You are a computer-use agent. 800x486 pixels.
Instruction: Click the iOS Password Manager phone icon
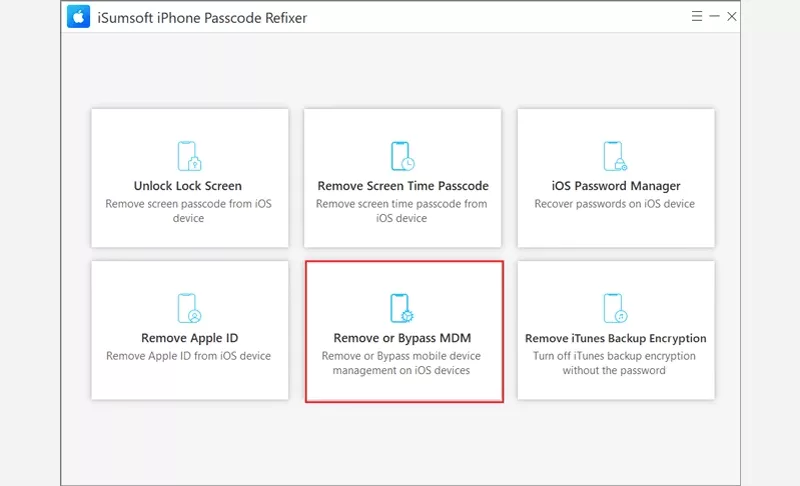(x=615, y=156)
